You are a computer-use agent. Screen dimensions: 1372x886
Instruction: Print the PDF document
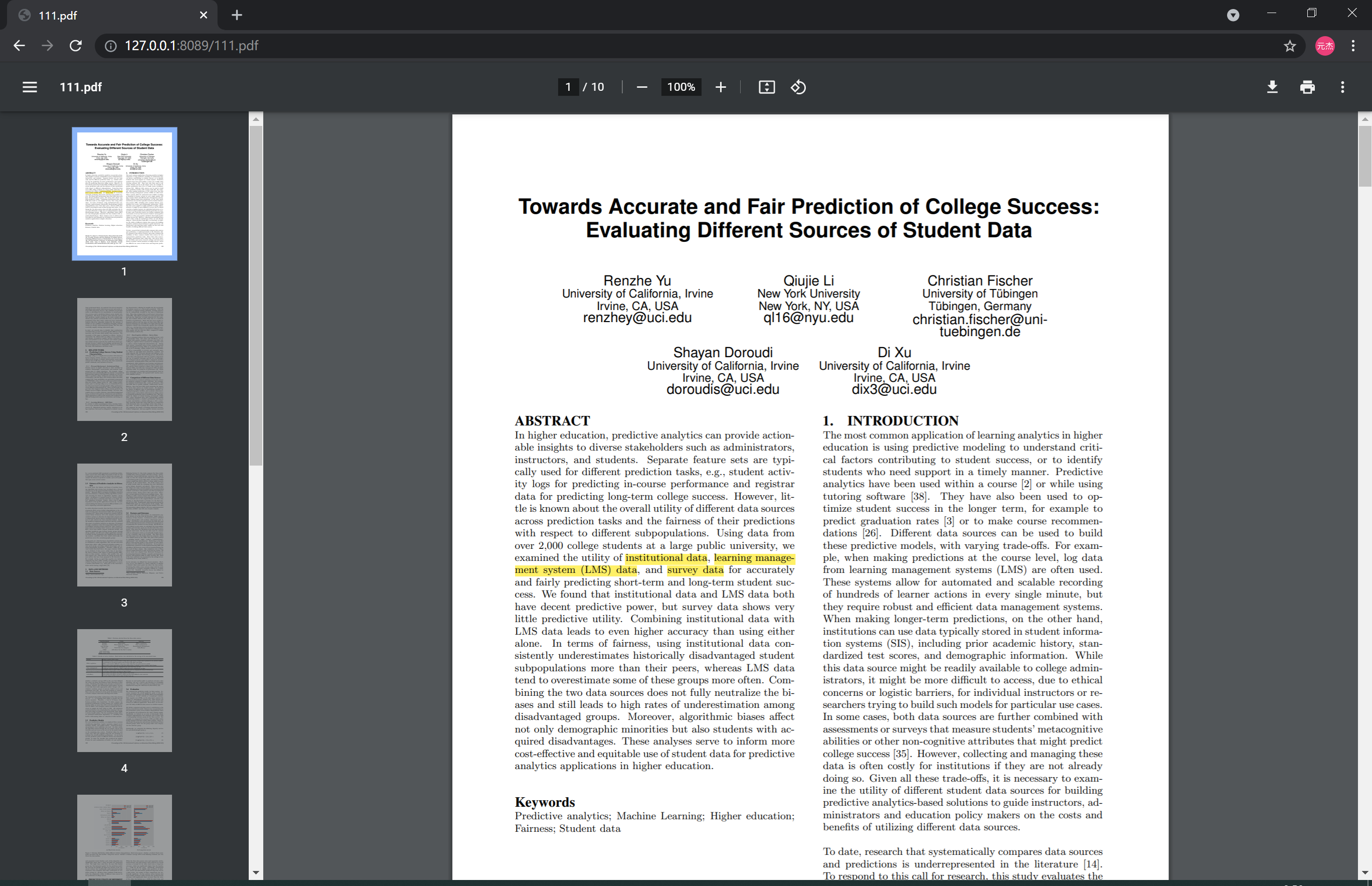tap(1307, 87)
